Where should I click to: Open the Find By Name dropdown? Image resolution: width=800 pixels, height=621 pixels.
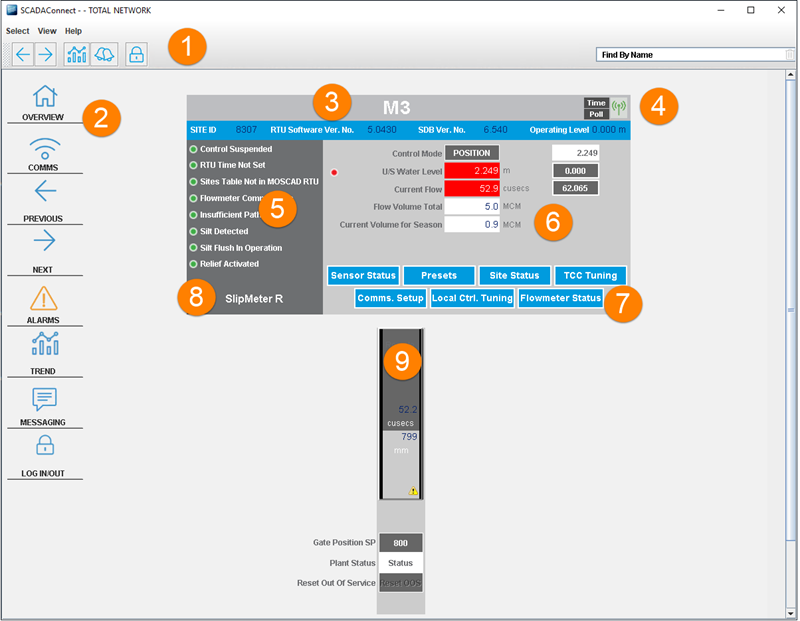tap(790, 55)
